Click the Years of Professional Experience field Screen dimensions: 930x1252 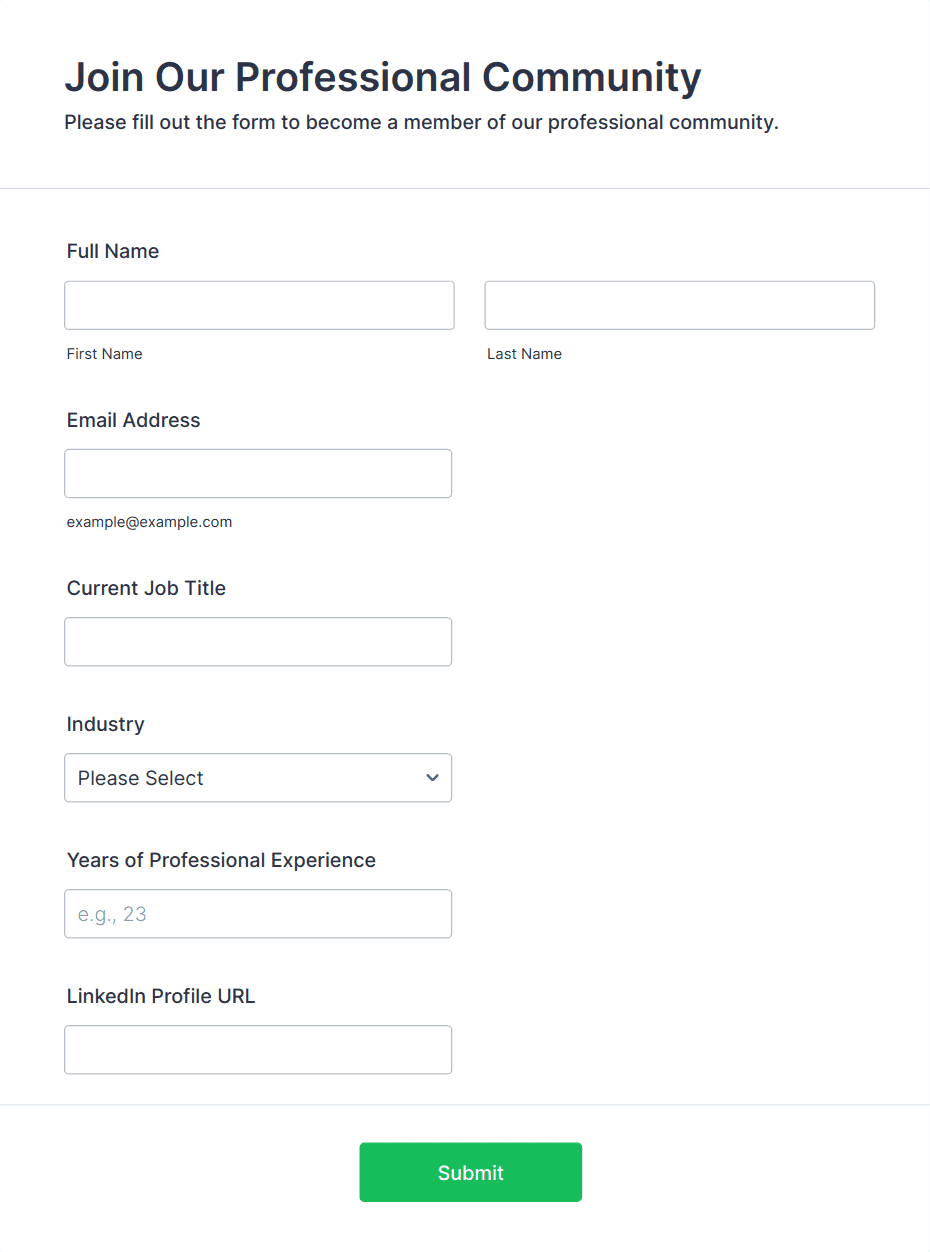[x=258, y=914]
